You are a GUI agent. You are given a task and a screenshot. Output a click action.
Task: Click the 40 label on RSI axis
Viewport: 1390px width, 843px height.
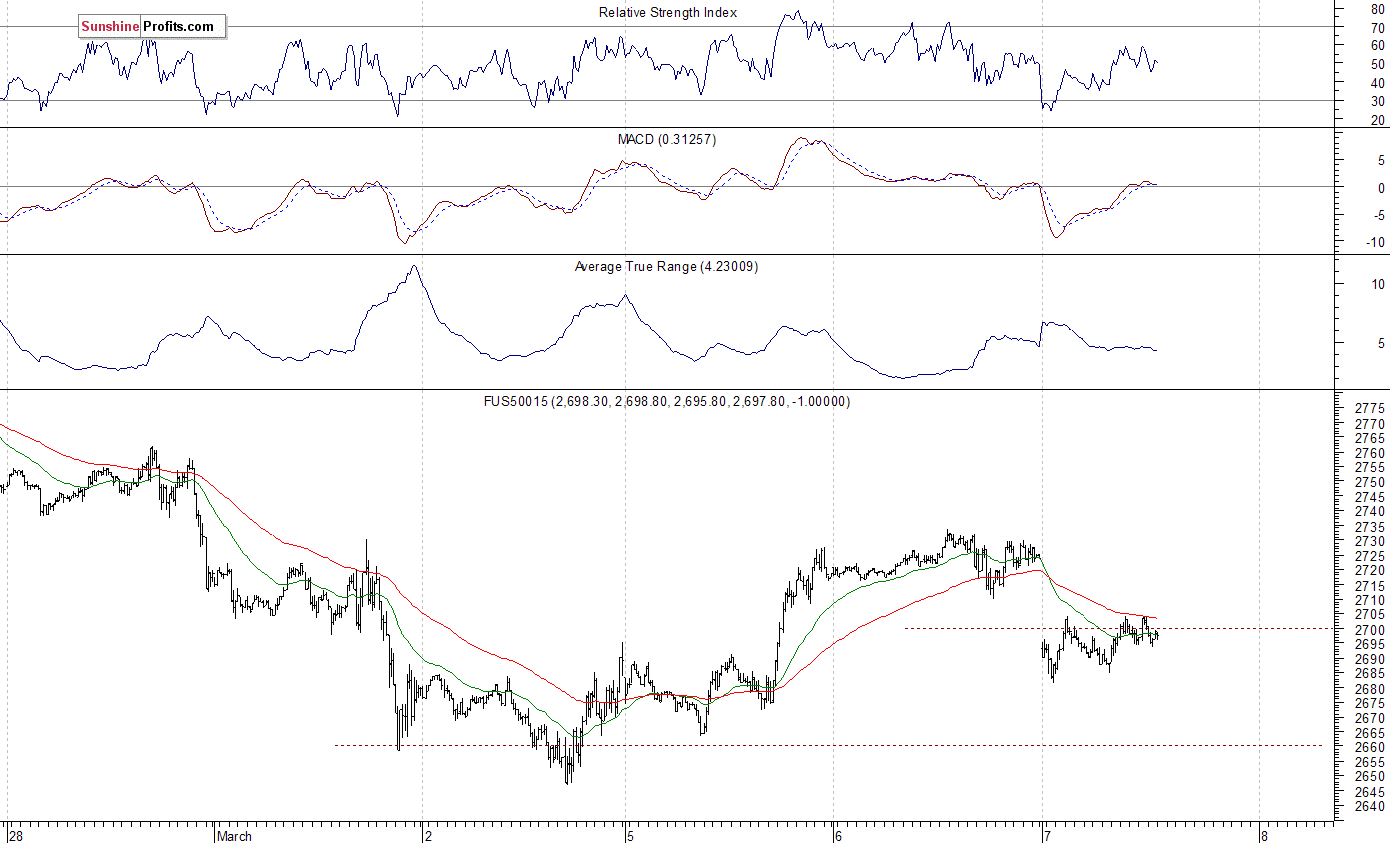(1378, 83)
